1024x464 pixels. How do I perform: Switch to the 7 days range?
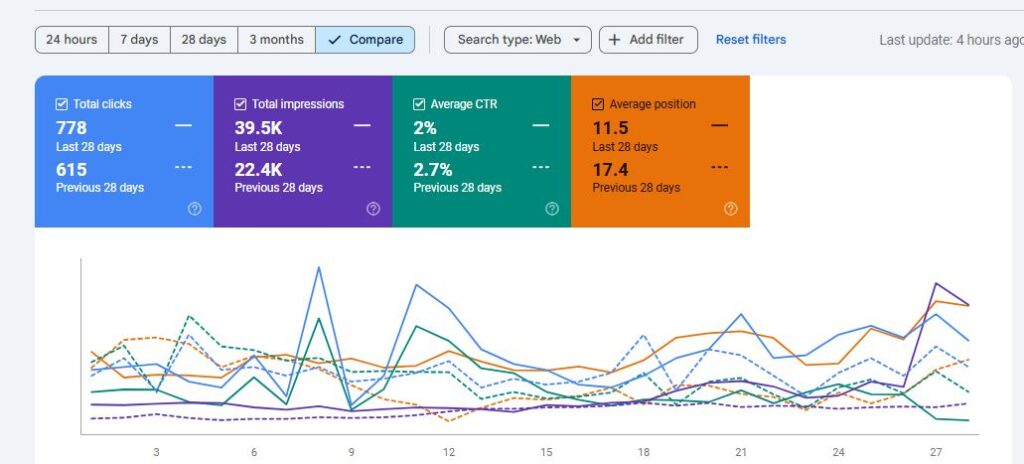[x=139, y=40]
